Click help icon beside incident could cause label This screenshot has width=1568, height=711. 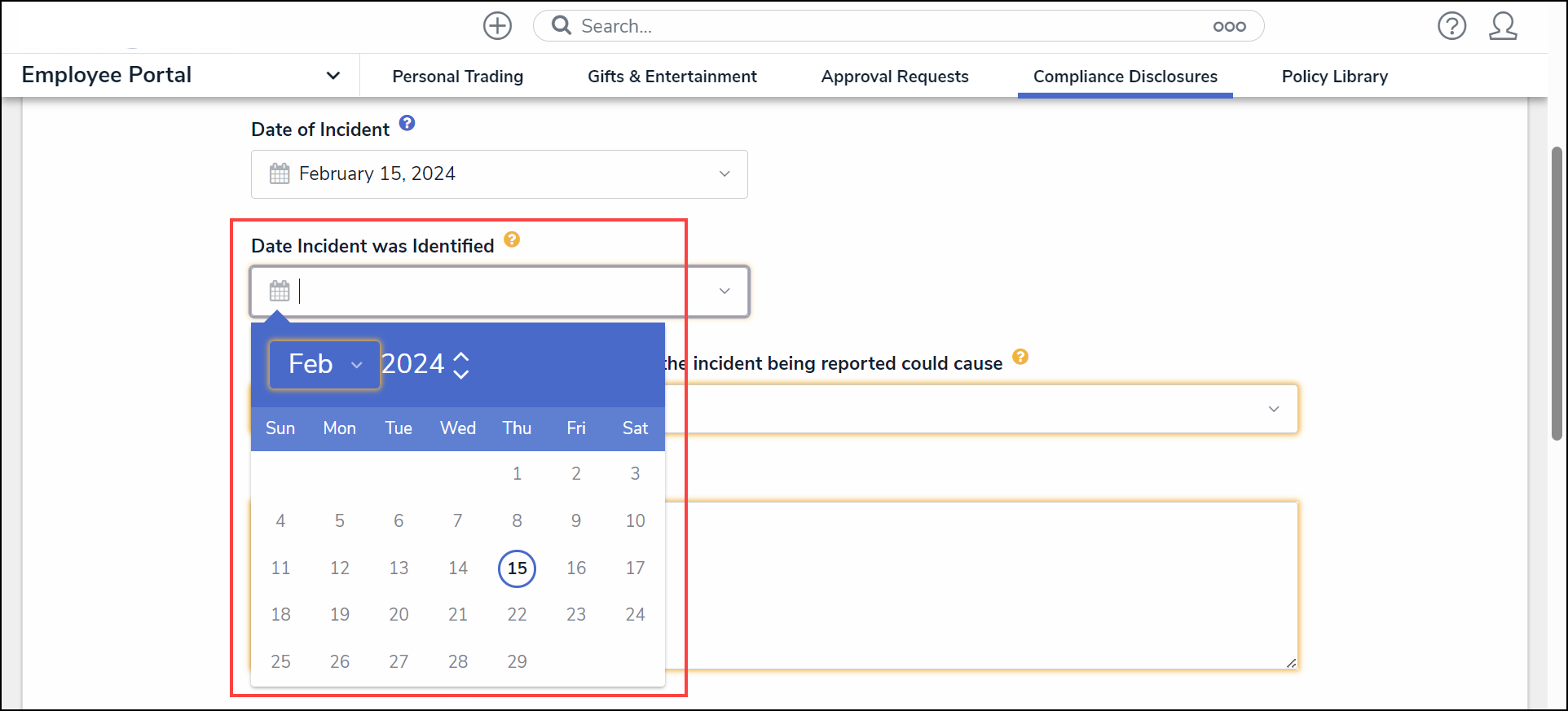point(1020,357)
